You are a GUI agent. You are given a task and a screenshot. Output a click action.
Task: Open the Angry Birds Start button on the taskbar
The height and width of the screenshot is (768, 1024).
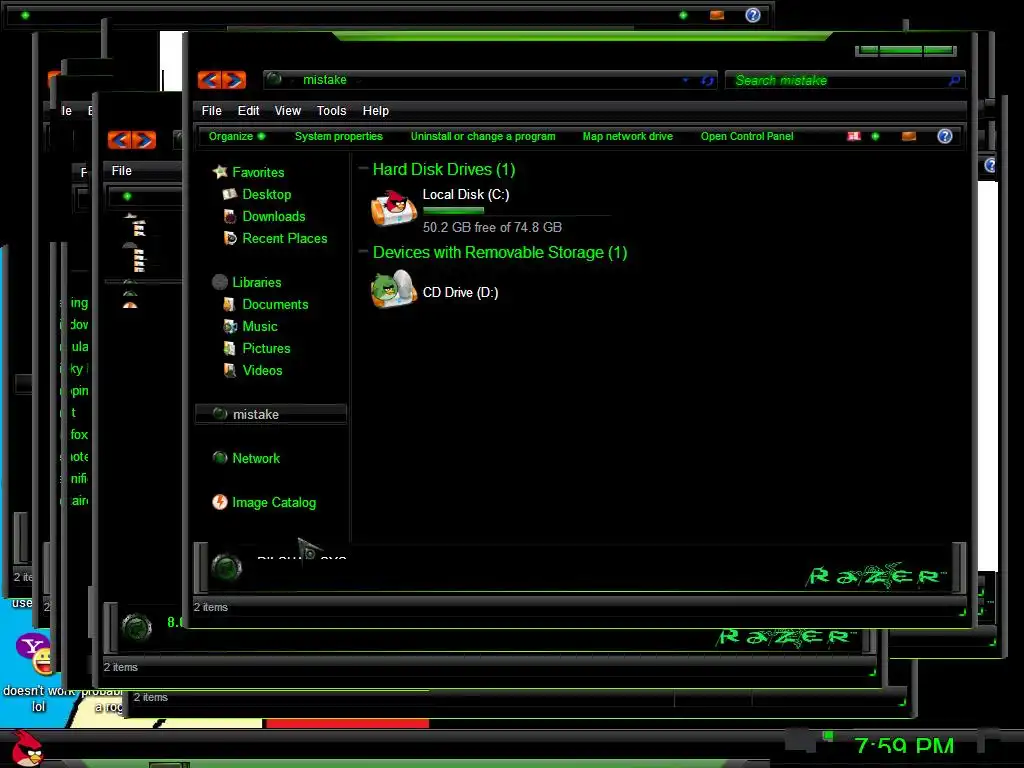point(27,748)
